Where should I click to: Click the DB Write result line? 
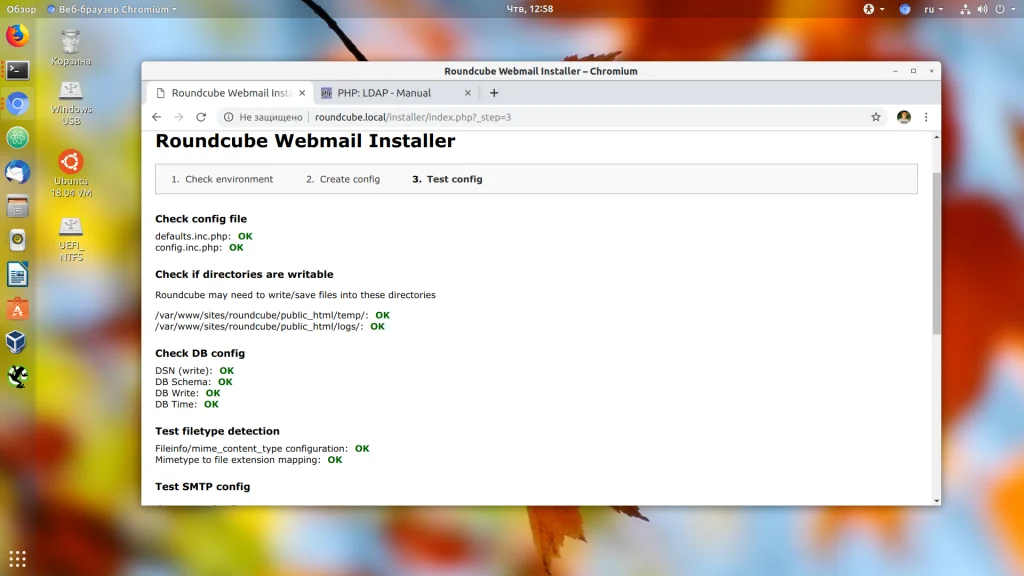tap(187, 393)
